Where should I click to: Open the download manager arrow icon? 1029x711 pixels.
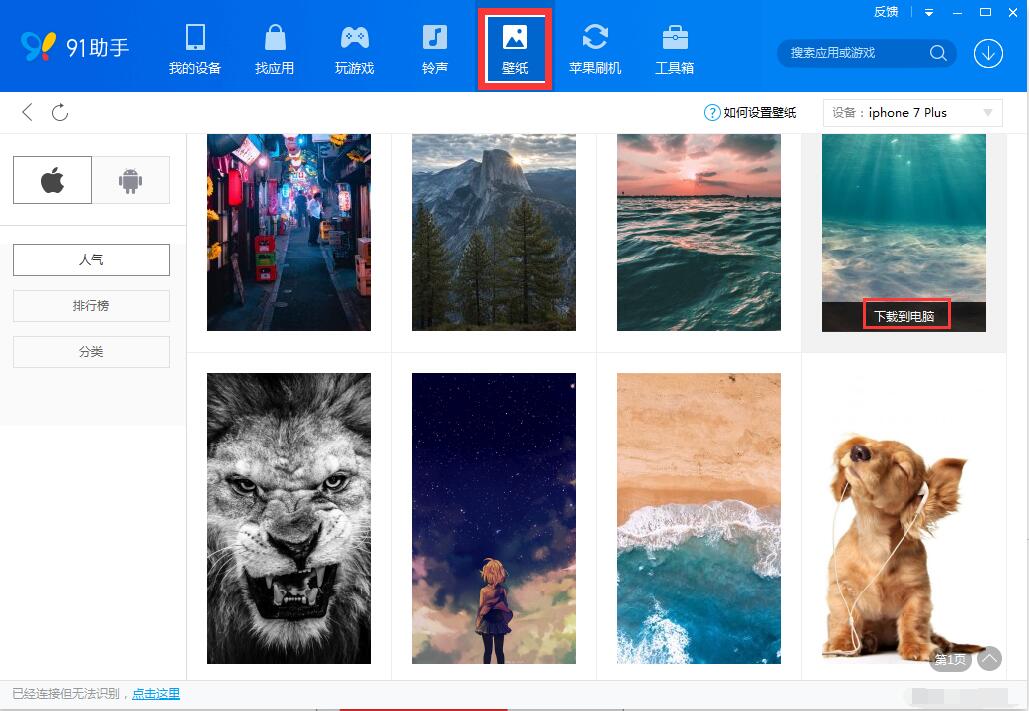988,53
